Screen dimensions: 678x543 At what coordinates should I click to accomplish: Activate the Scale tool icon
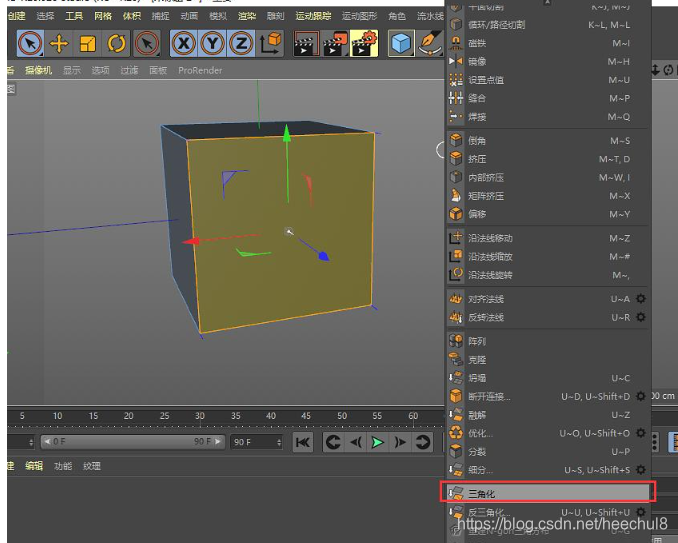(x=87, y=44)
